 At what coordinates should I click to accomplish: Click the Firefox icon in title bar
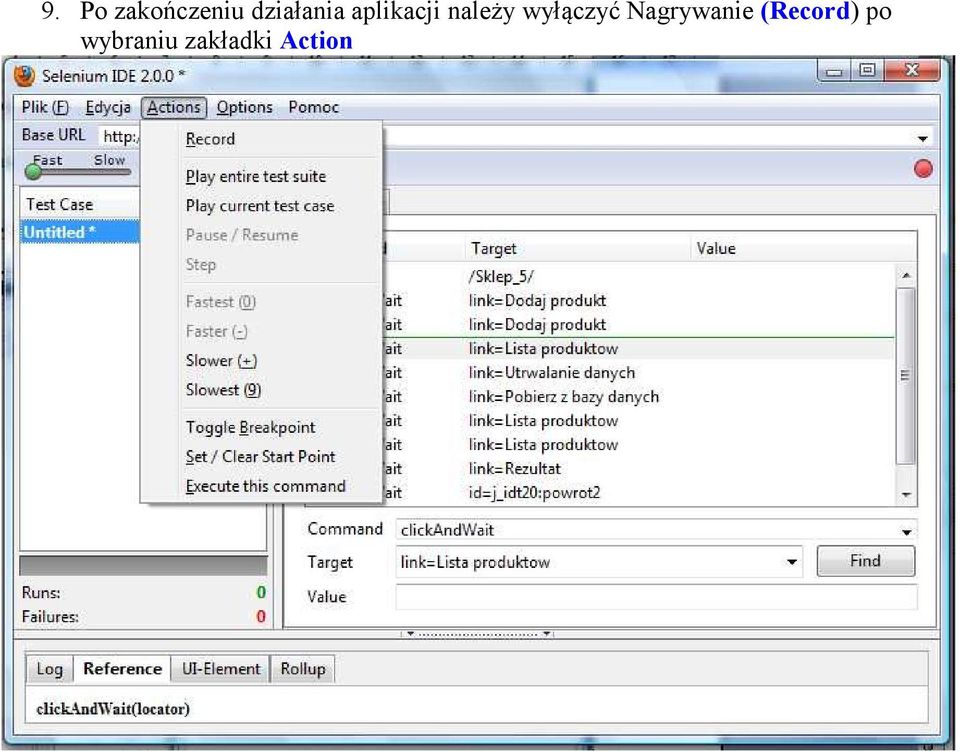tap(24, 76)
